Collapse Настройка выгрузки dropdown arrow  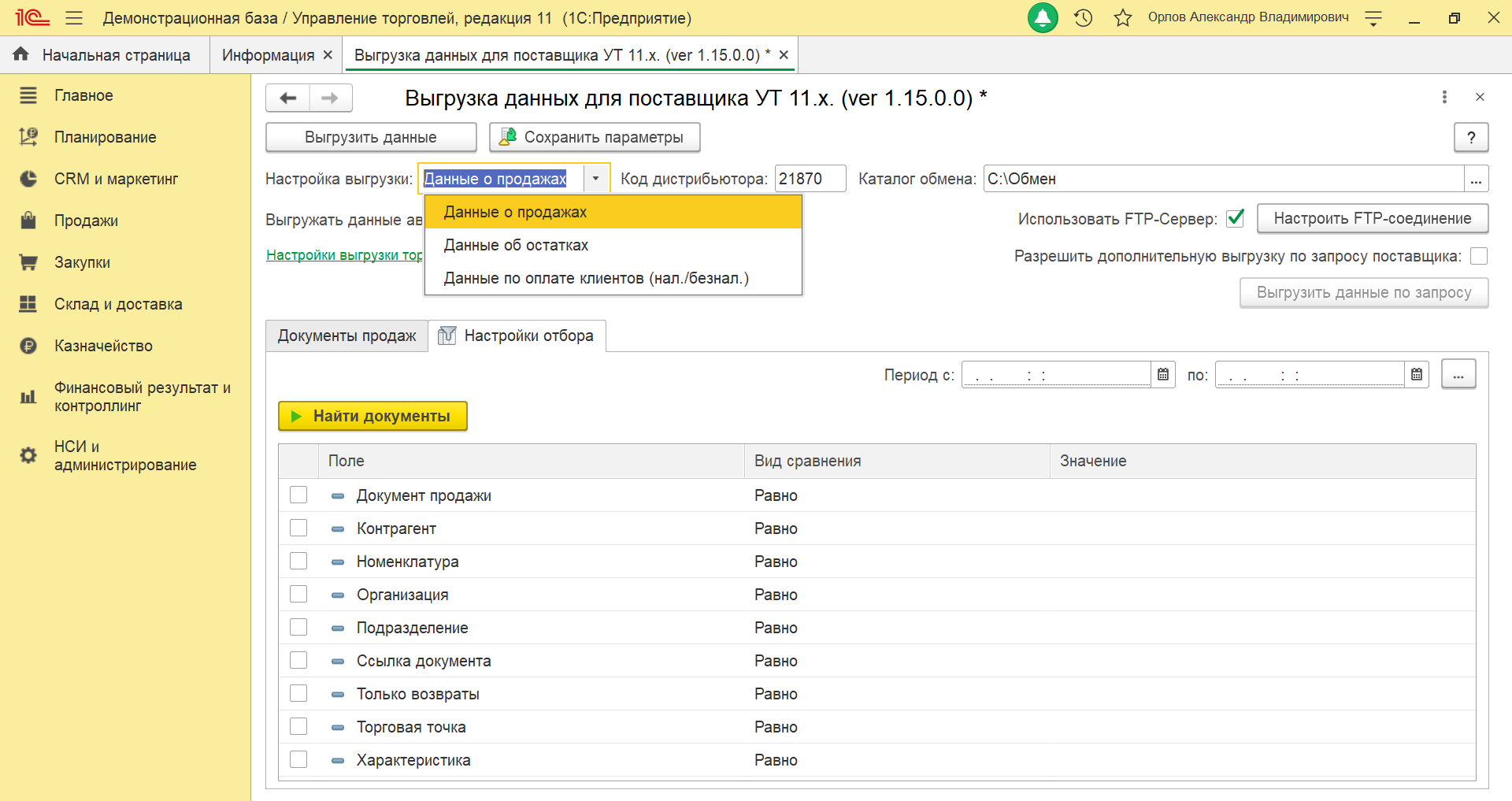[x=596, y=179]
